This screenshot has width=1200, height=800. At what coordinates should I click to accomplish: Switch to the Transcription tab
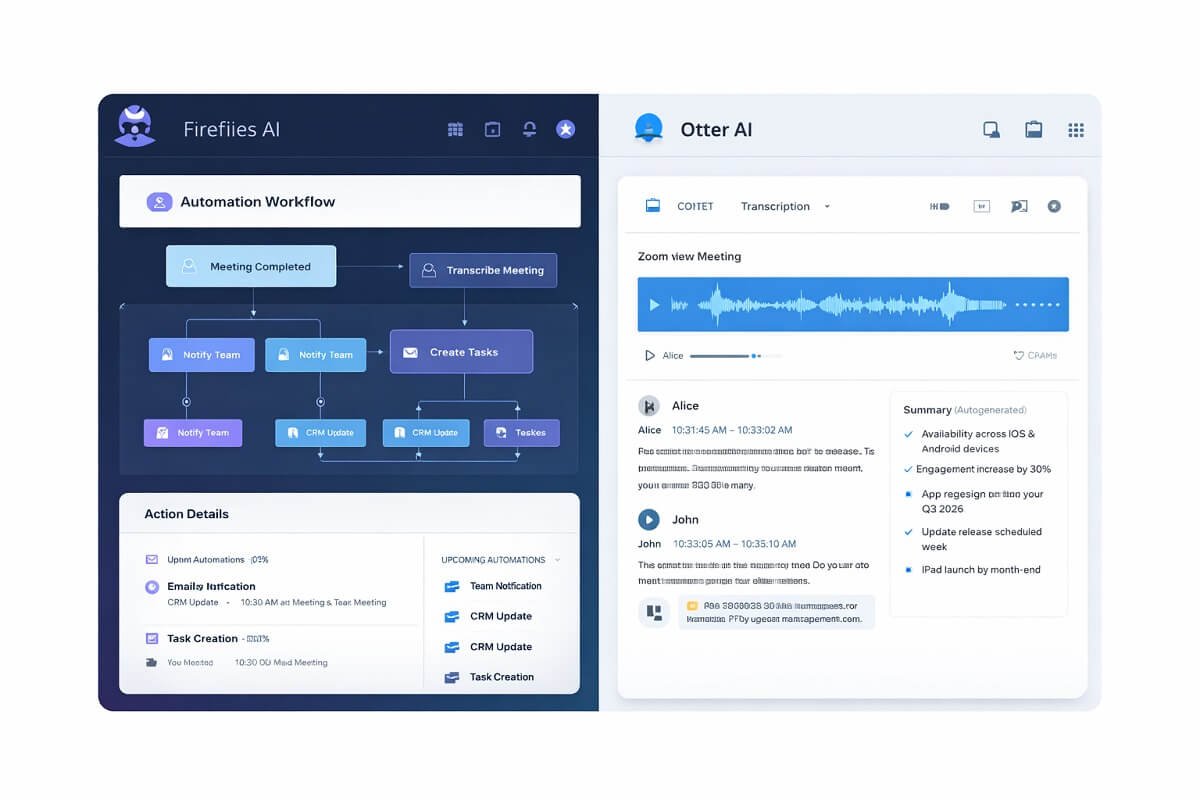pos(775,206)
